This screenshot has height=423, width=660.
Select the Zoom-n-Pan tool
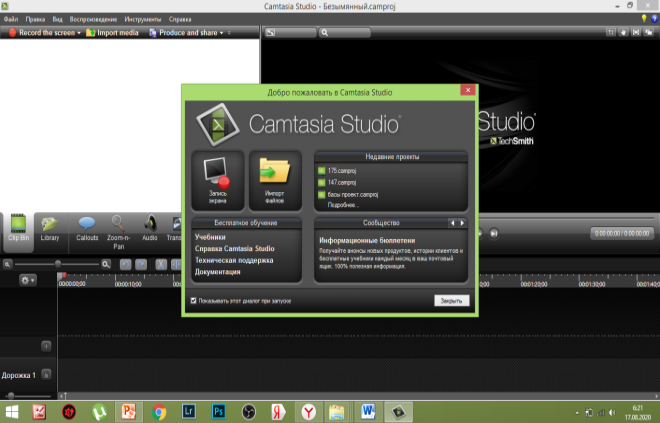coord(118,232)
